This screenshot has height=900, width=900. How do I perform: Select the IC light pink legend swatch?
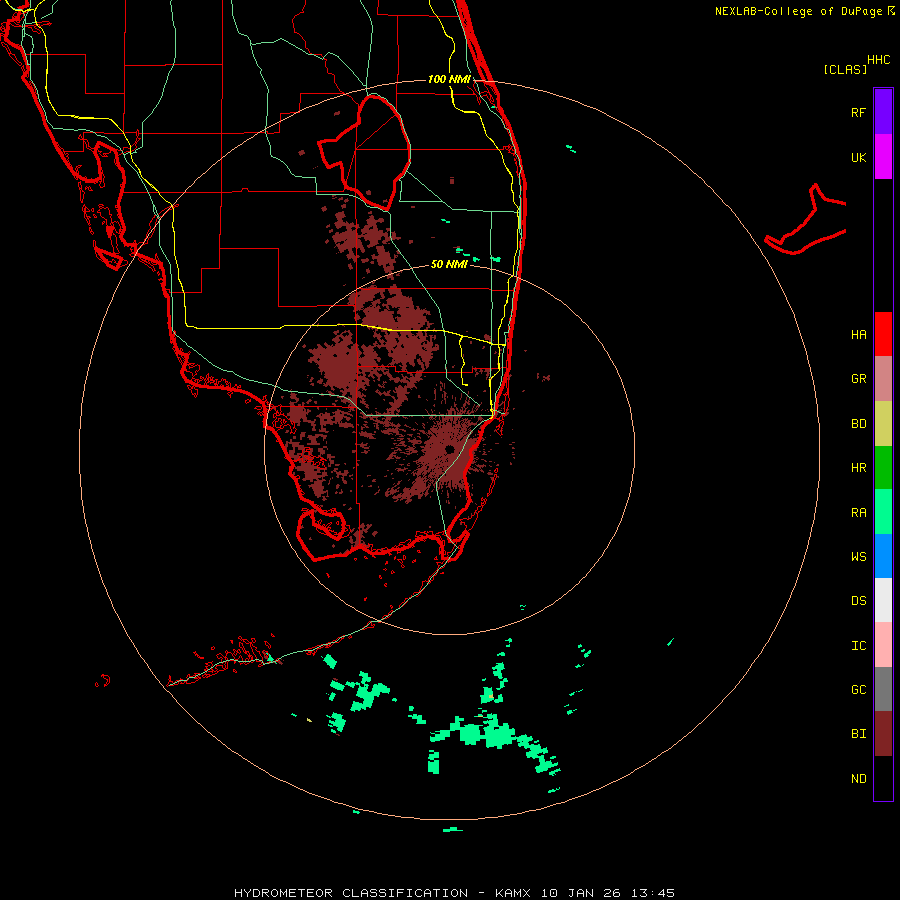click(883, 645)
